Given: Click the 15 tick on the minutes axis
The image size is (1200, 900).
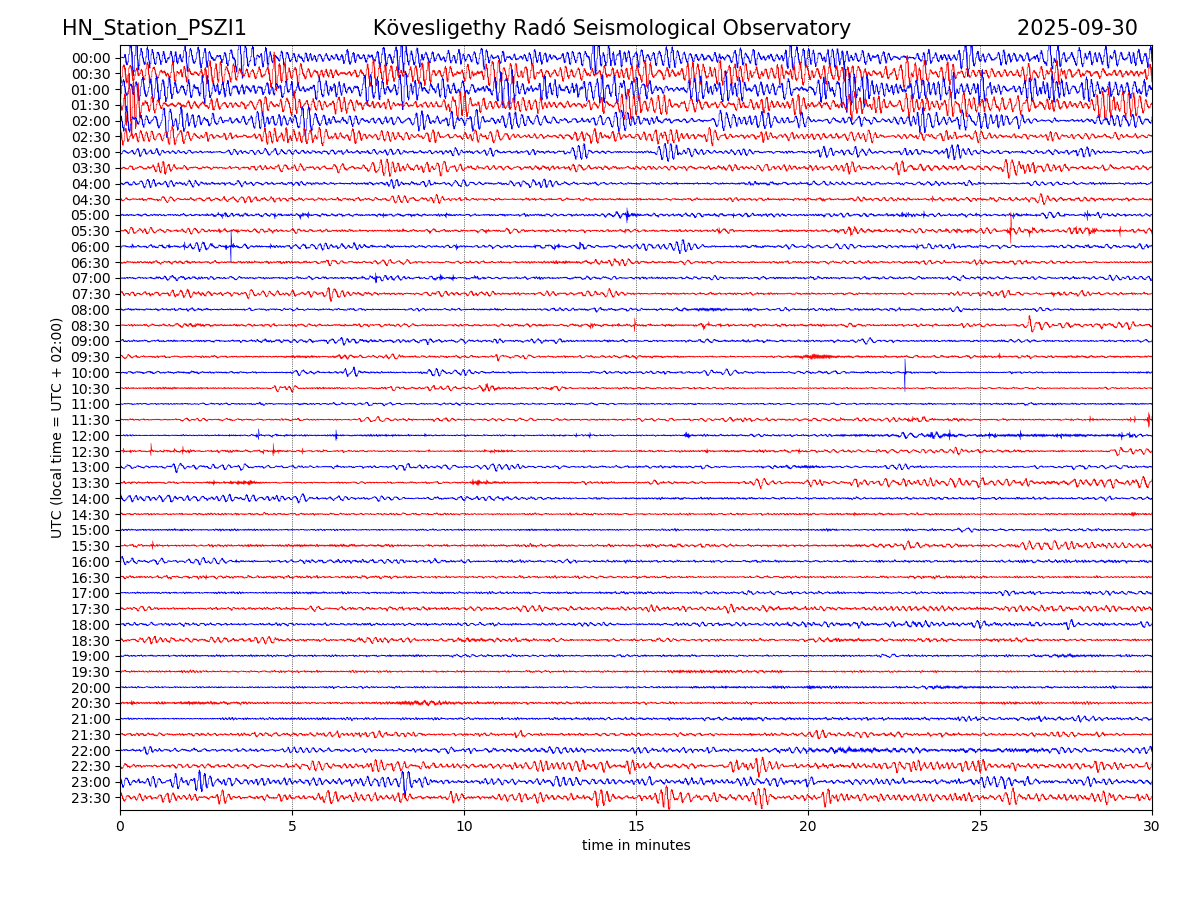Looking at the screenshot, I should (636, 827).
